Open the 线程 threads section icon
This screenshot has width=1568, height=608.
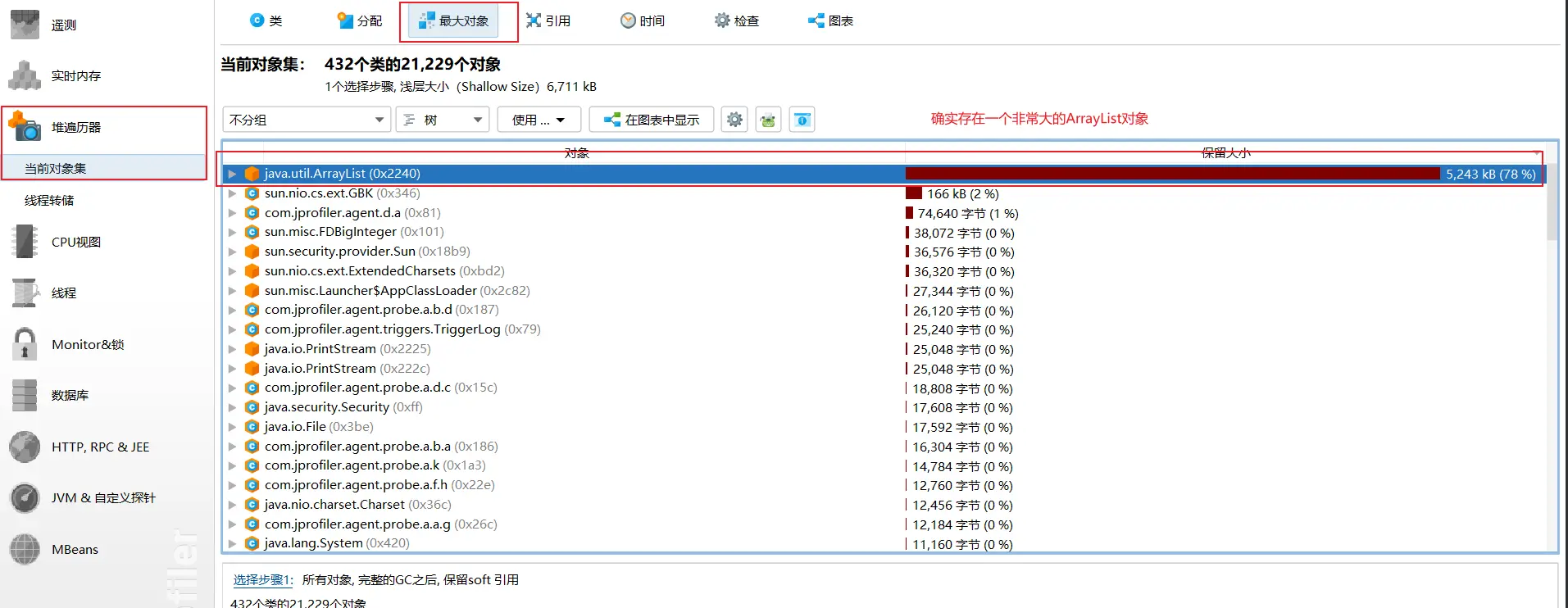click(x=25, y=293)
